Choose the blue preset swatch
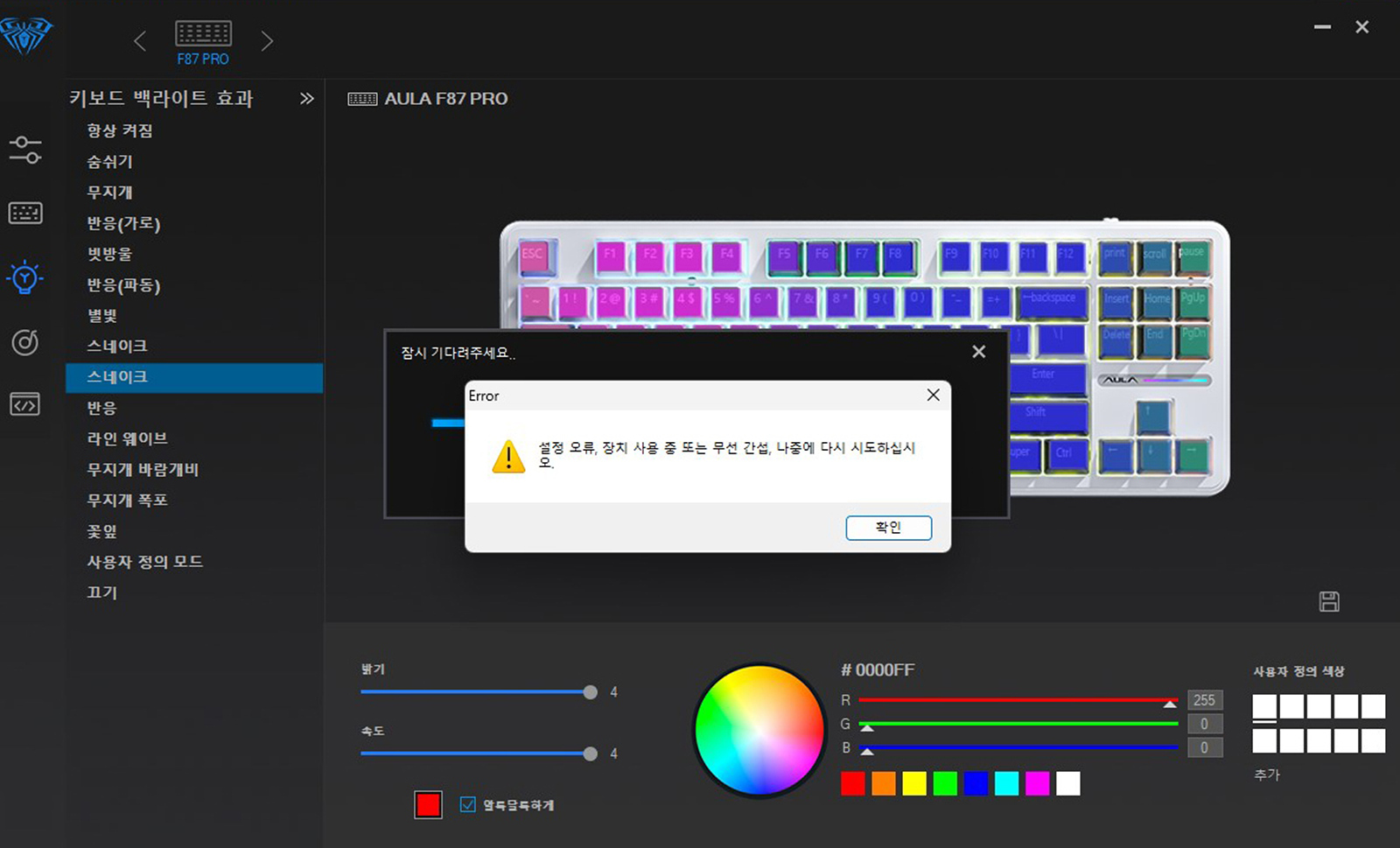 (x=976, y=783)
